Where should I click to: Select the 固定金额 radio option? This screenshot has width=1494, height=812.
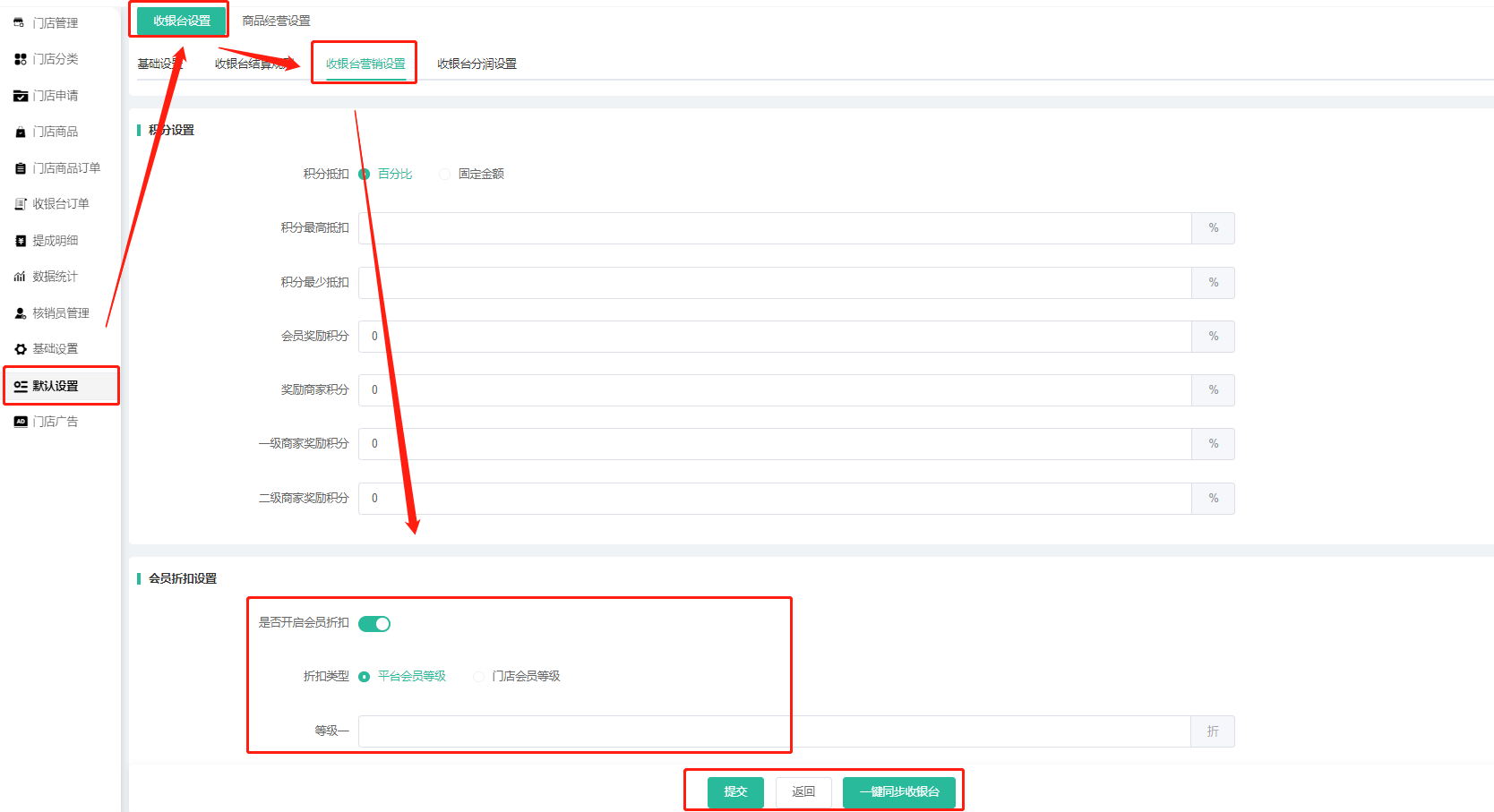tap(444, 175)
